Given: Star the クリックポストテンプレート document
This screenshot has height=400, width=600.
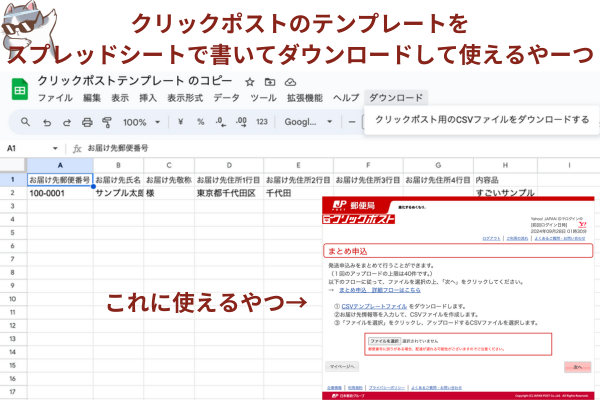Looking at the screenshot, I should pos(249,82).
